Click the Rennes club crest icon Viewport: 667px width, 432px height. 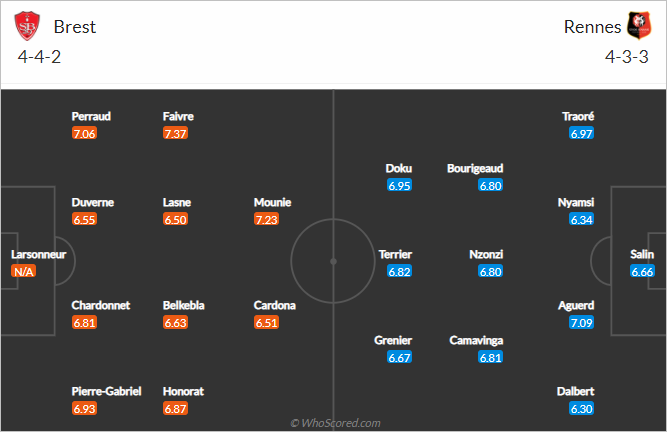coord(639,26)
